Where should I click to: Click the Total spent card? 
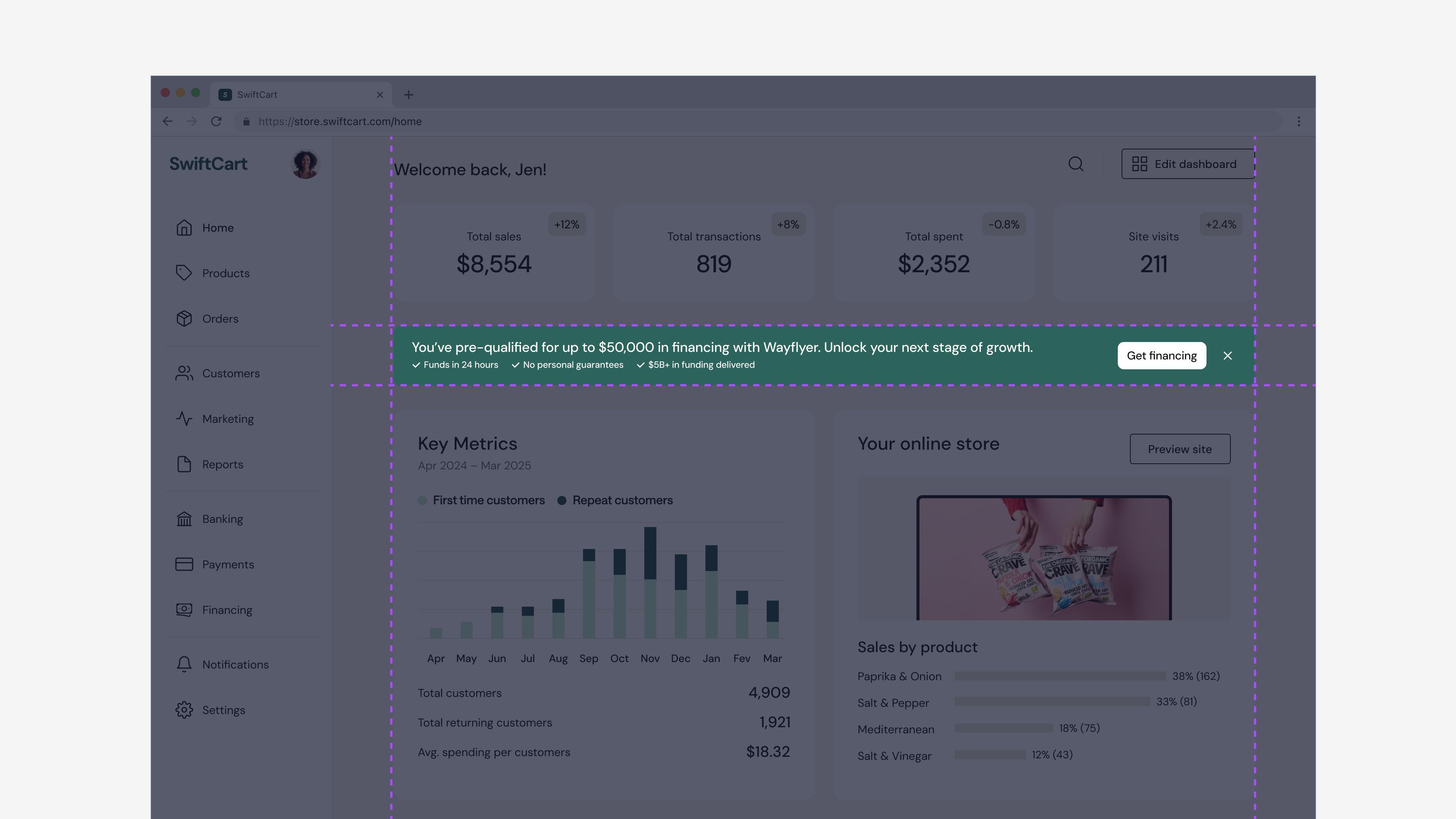pyautogui.click(x=934, y=253)
